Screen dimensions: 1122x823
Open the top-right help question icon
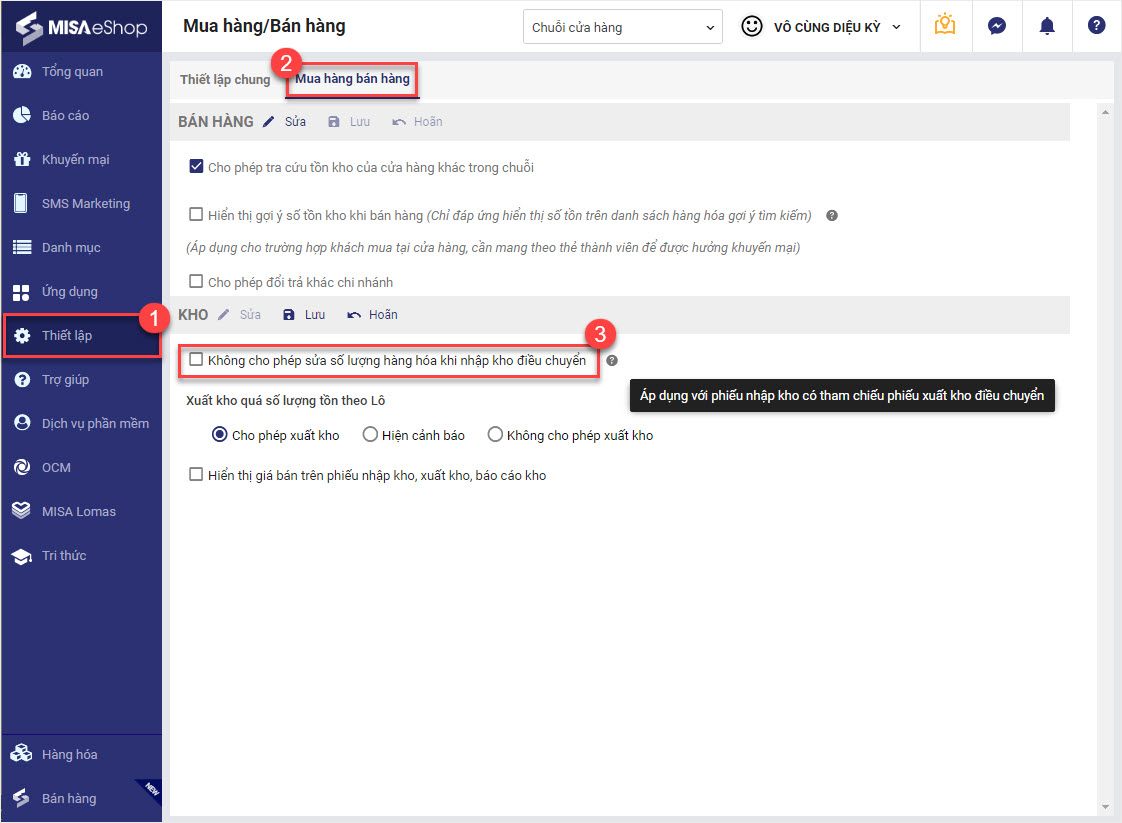pyautogui.click(x=1096, y=26)
